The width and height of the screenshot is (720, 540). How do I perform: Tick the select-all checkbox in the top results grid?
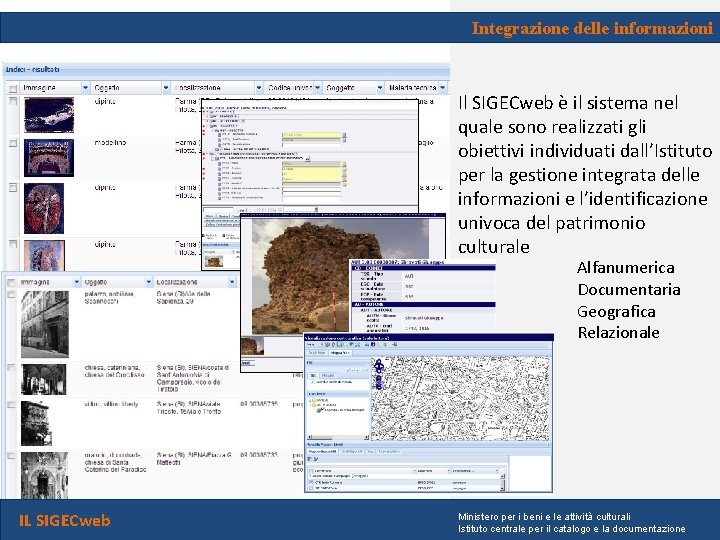point(13,88)
